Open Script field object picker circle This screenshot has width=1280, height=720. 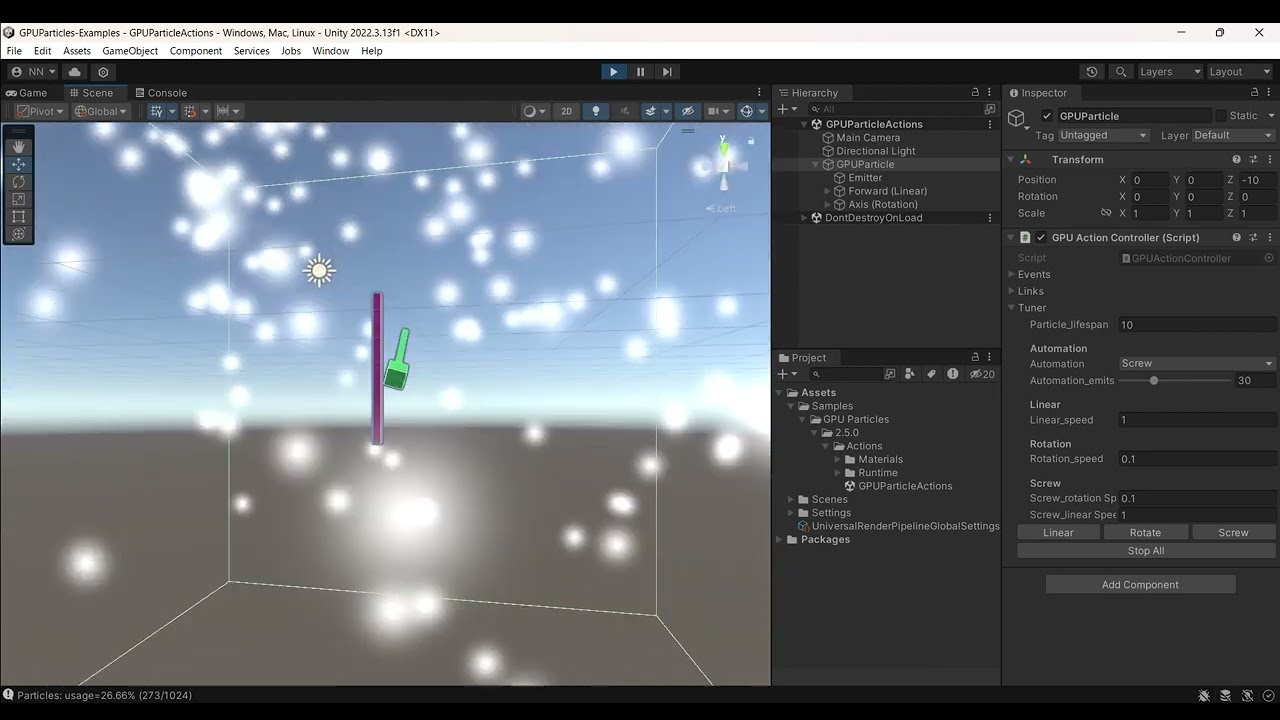[1269, 258]
